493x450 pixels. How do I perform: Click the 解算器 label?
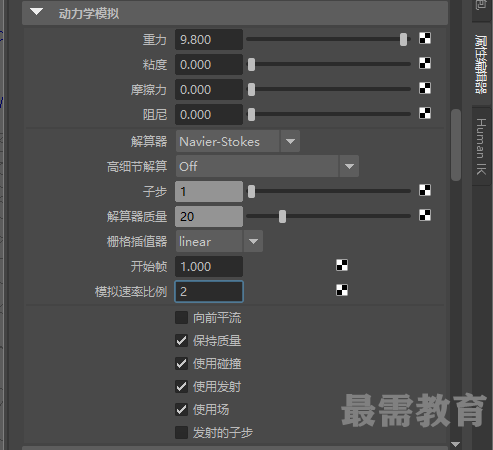click(149, 142)
